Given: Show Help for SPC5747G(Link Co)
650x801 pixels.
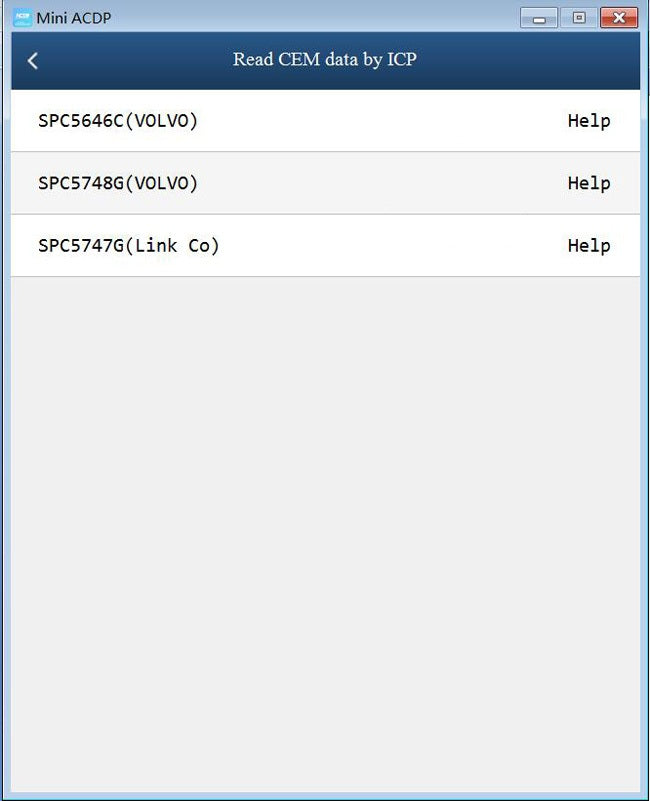Looking at the screenshot, I should point(588,245).
